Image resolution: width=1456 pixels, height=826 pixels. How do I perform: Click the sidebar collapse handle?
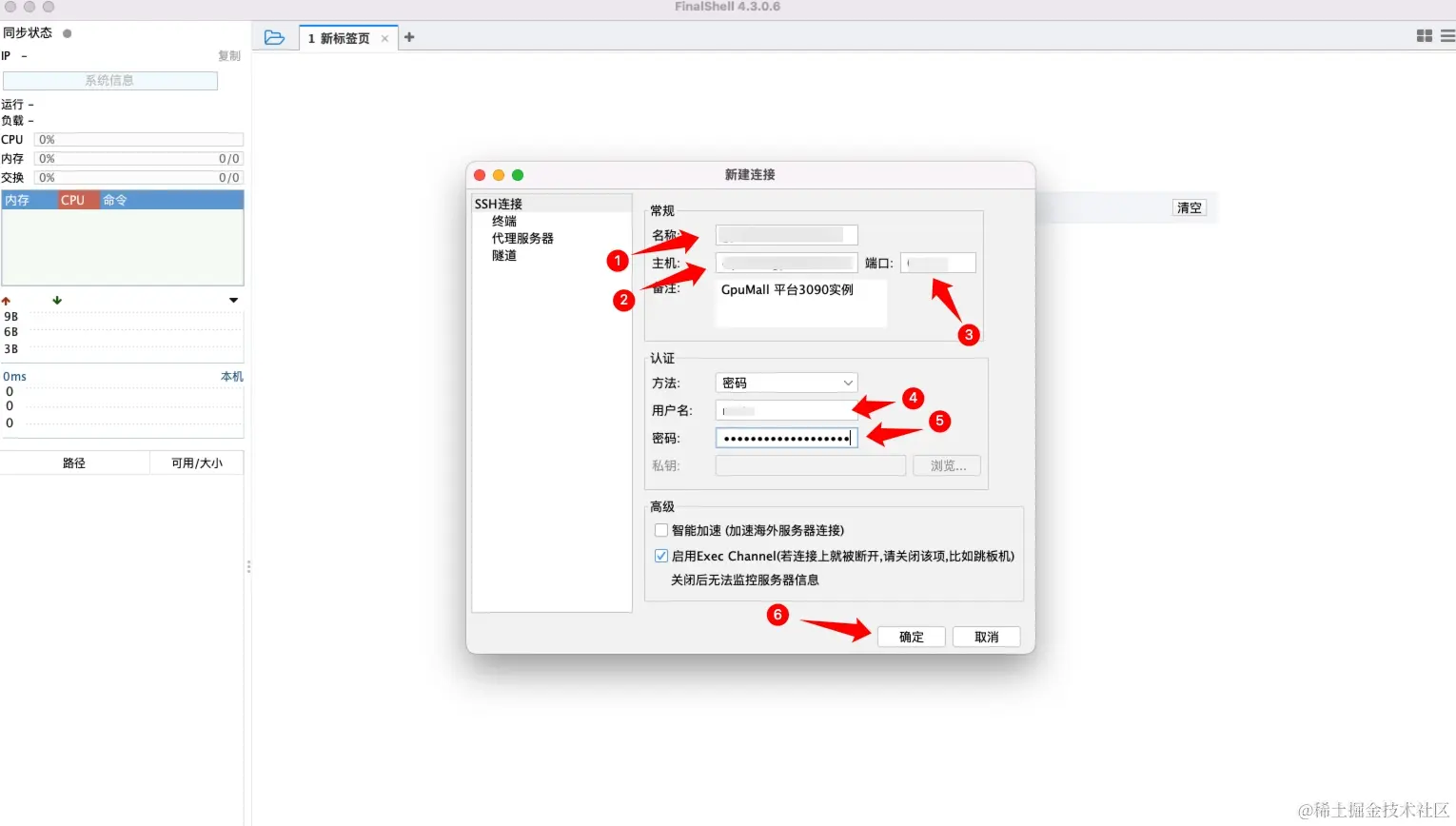(248, 566)
